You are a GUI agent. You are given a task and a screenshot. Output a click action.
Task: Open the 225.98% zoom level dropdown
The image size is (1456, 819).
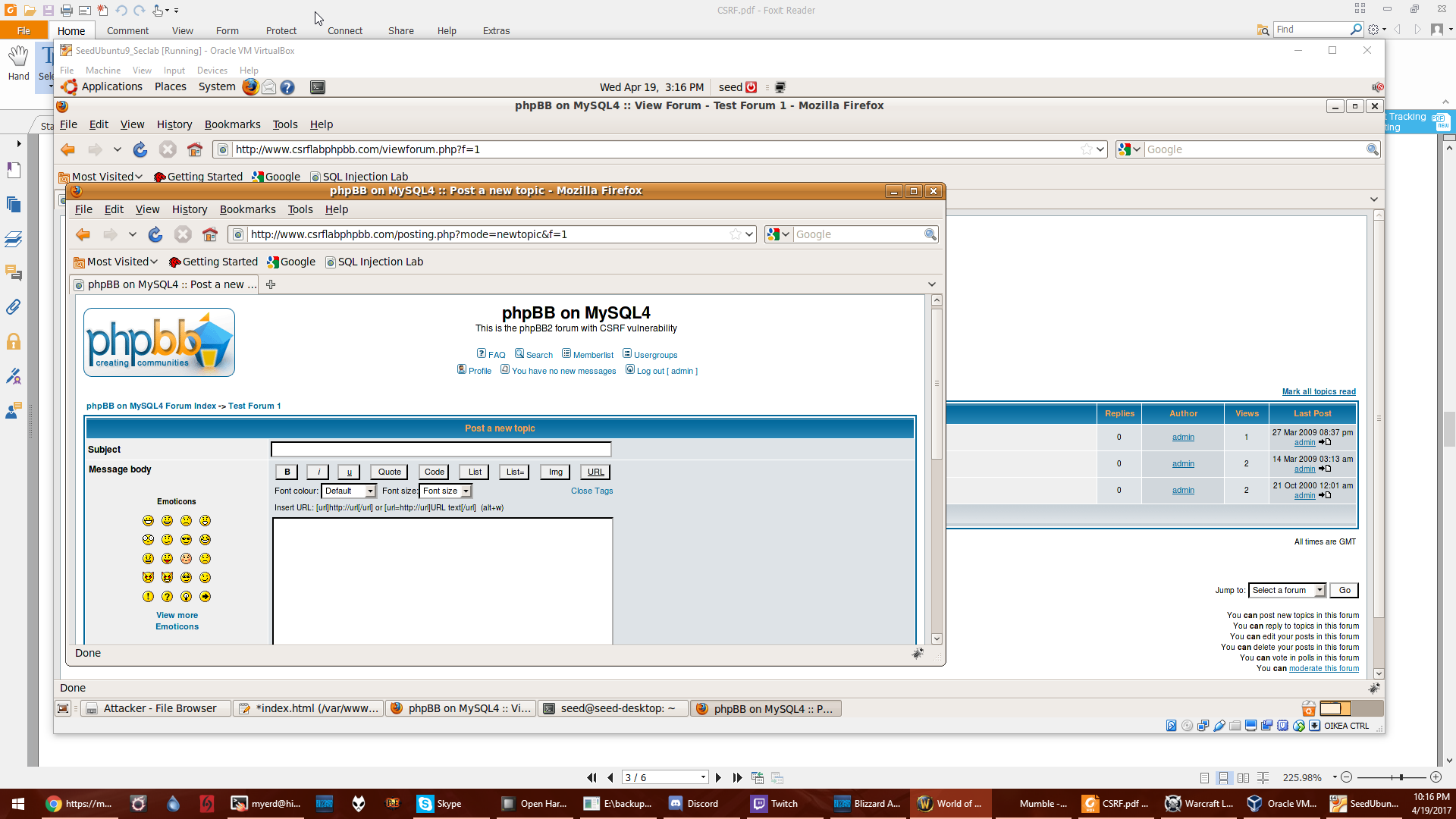tap(1335, 777)
